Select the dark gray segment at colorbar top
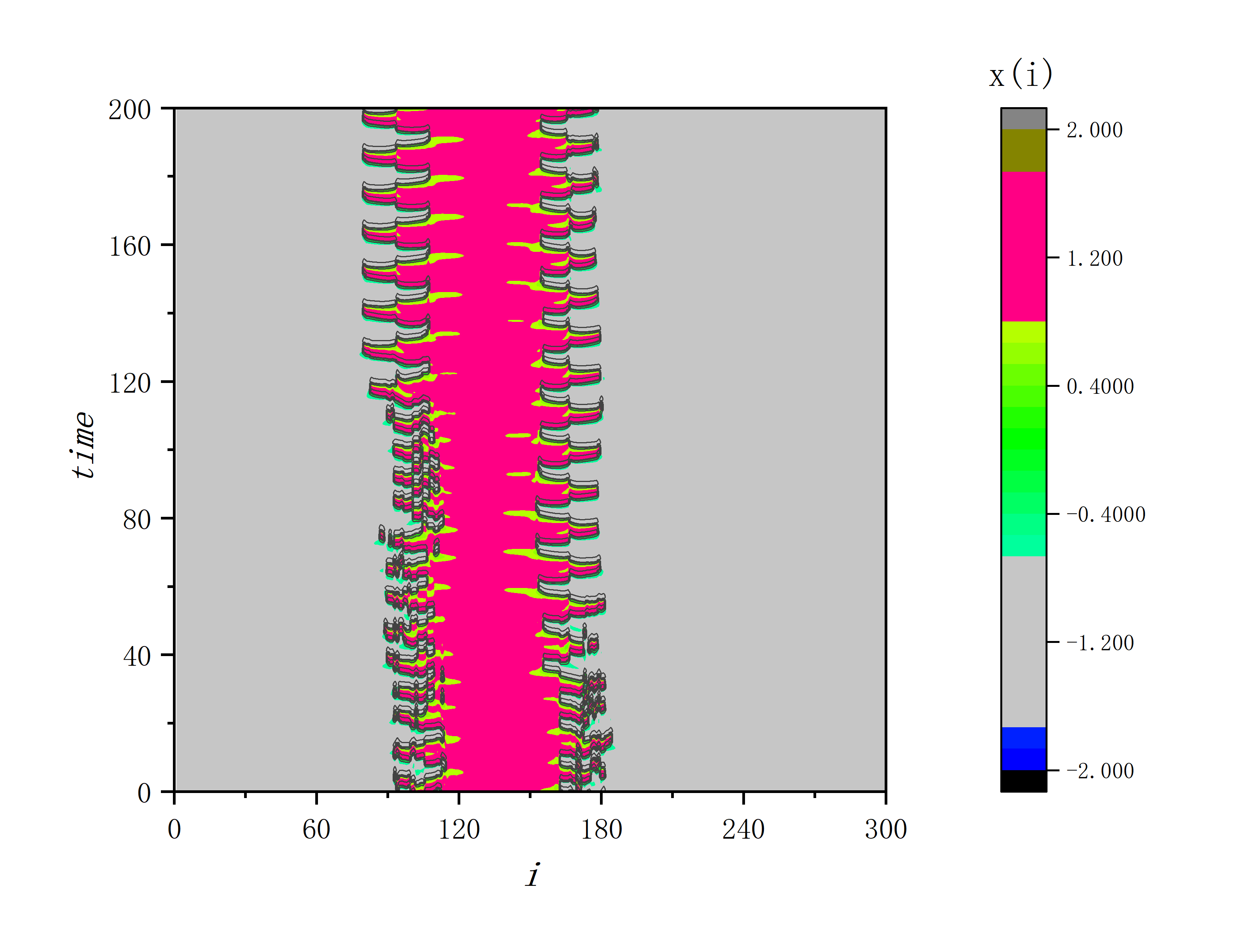This screenshot has height=952, width=1244. click(1024, 119)
